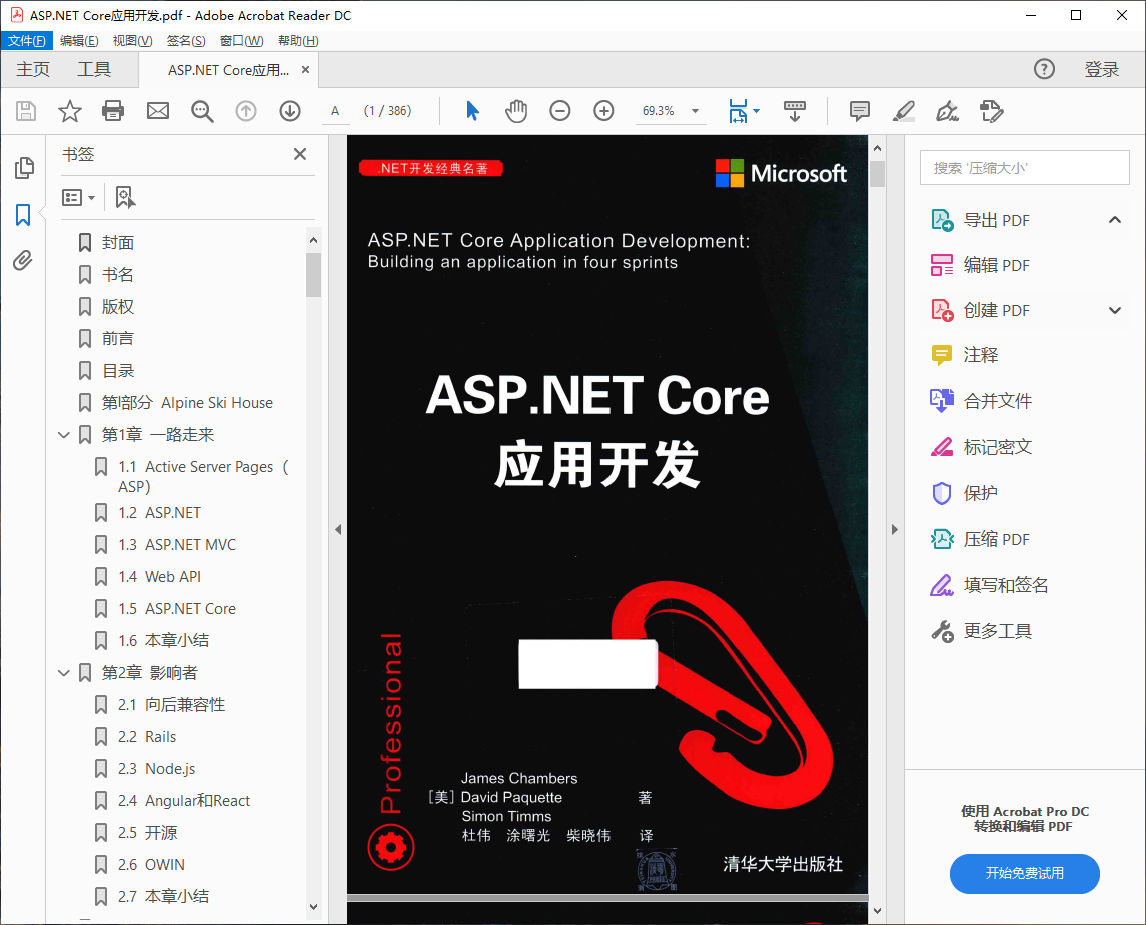
Task: Click the bookmark search input field
Action: [1024, 168]
